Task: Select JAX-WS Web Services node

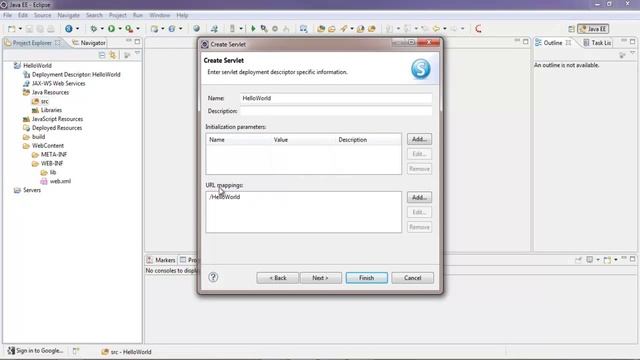Action: [x=58, y=83]
